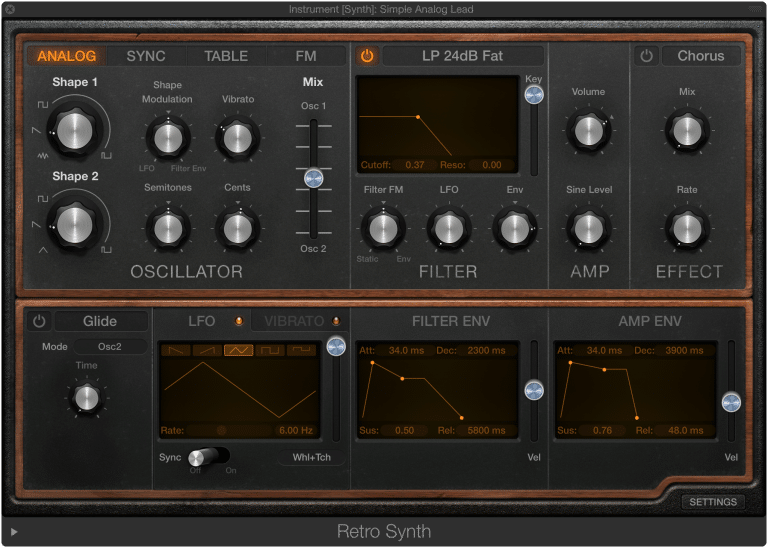The width and height of the screenshot is (768, 548).
Task: Open the Glide type menu
Action: (101, 321)
